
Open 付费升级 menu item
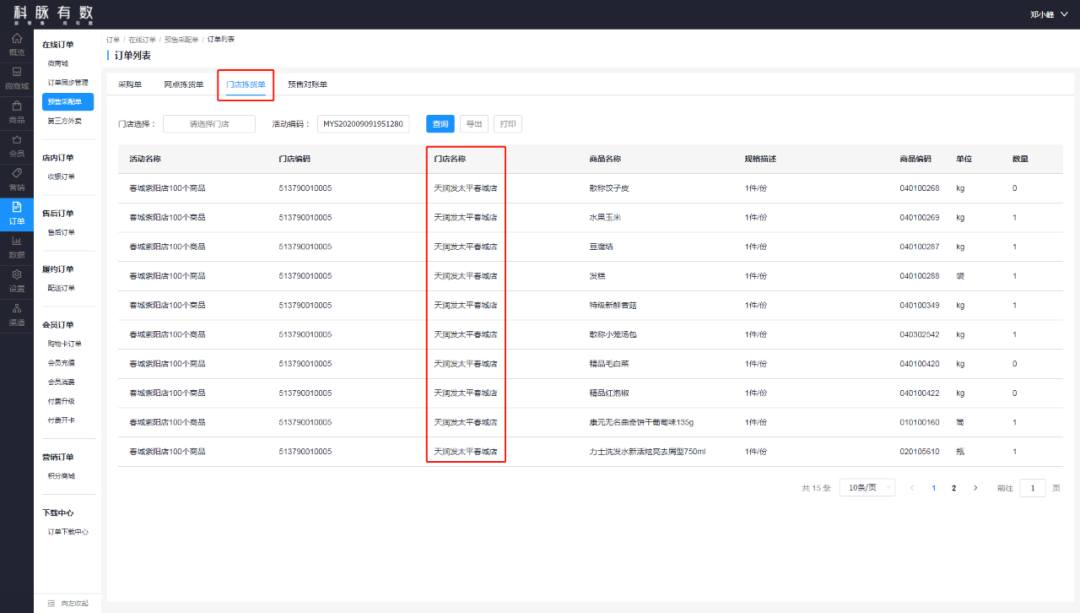pyautogui.click(x=61, y=402)
